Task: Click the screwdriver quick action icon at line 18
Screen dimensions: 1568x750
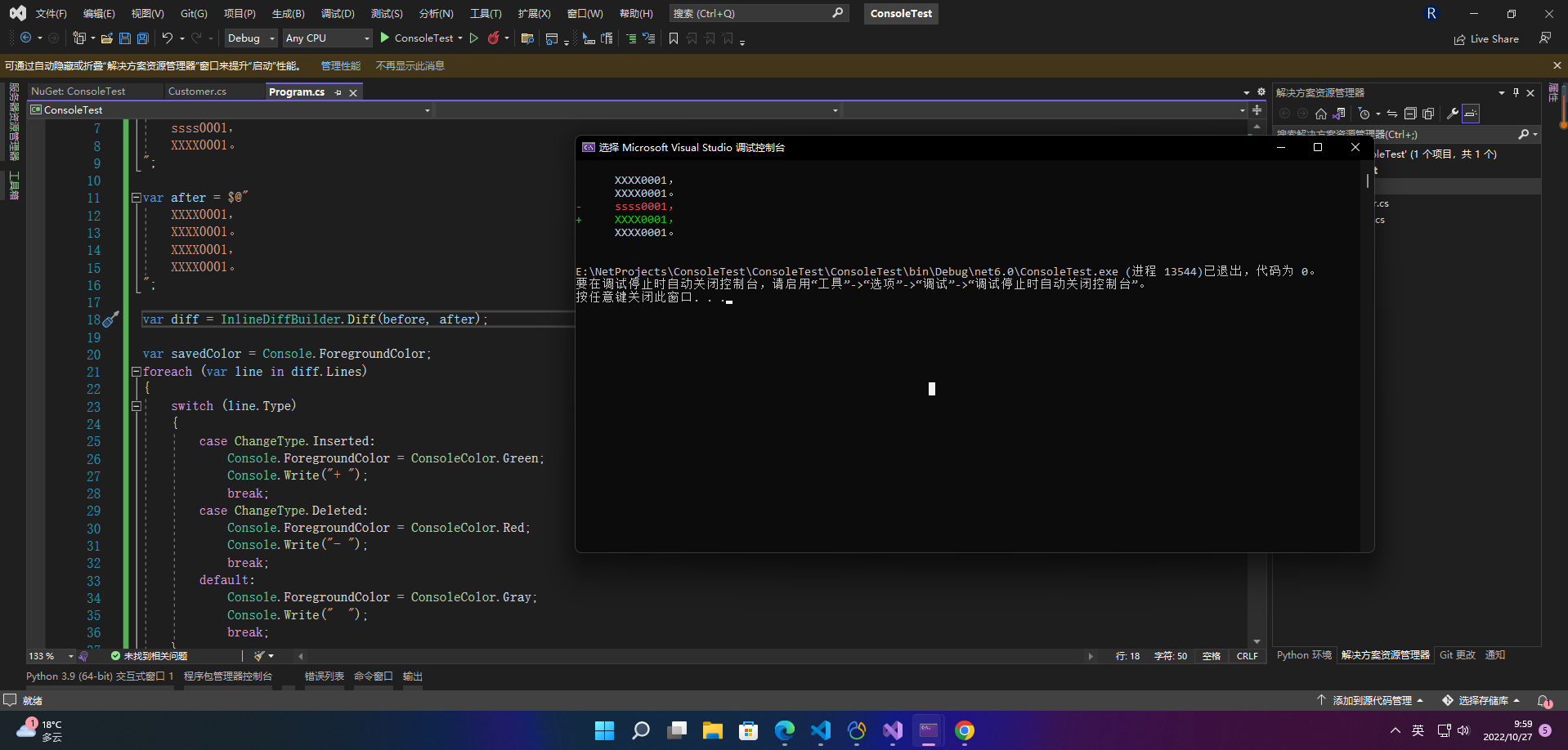Action: pyautogui.click(x=111, y=319)
